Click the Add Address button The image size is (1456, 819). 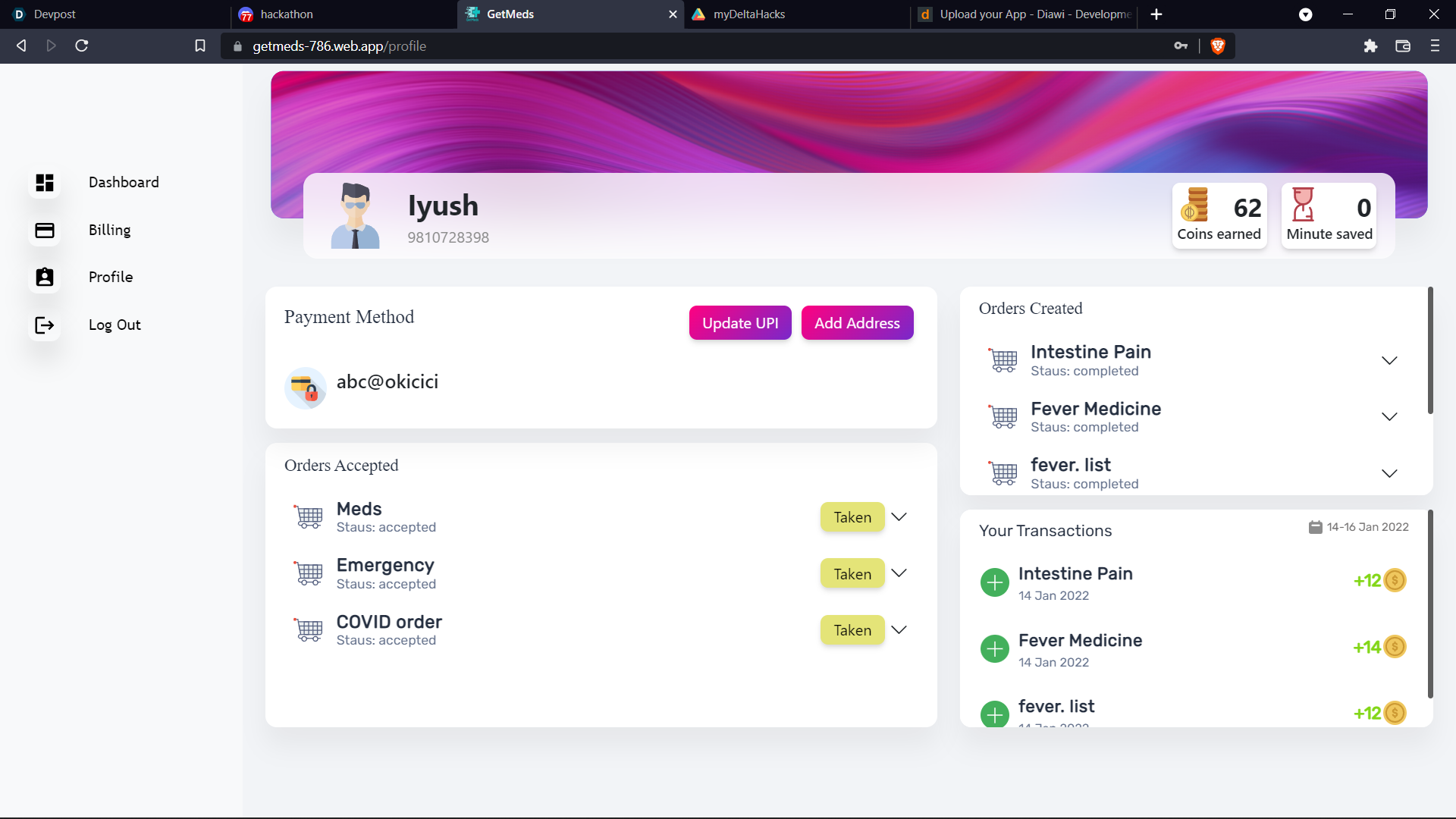pyautogui.click(x=857, y=323)
